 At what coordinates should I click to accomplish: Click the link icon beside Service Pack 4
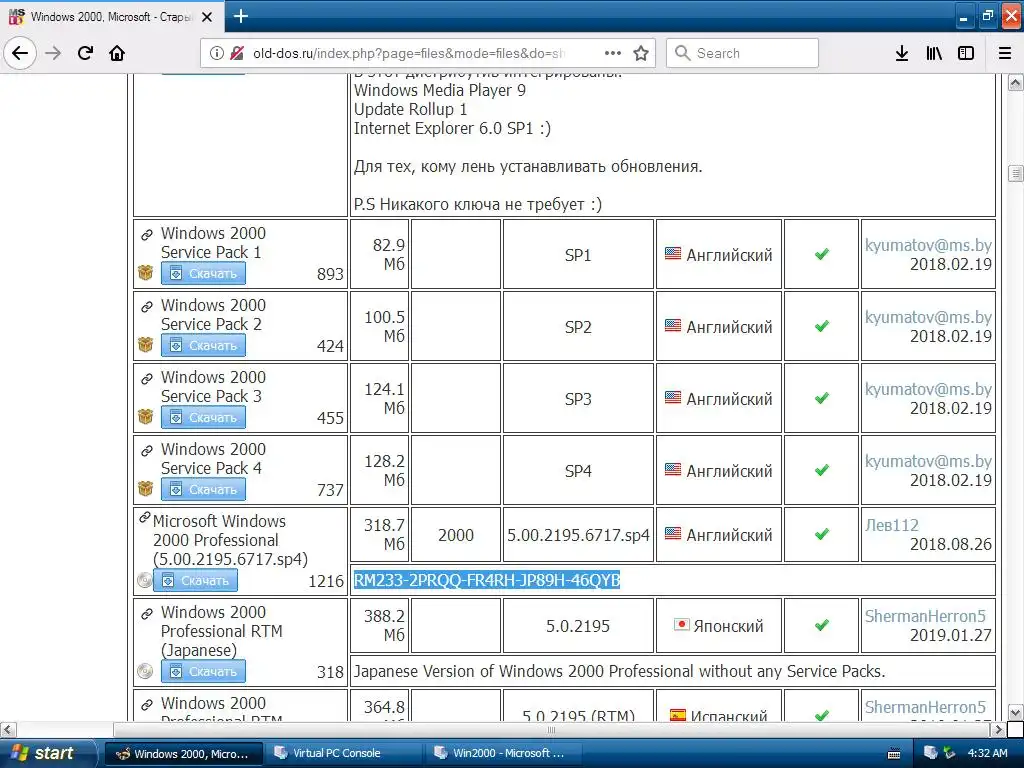(x=147, y=450)
